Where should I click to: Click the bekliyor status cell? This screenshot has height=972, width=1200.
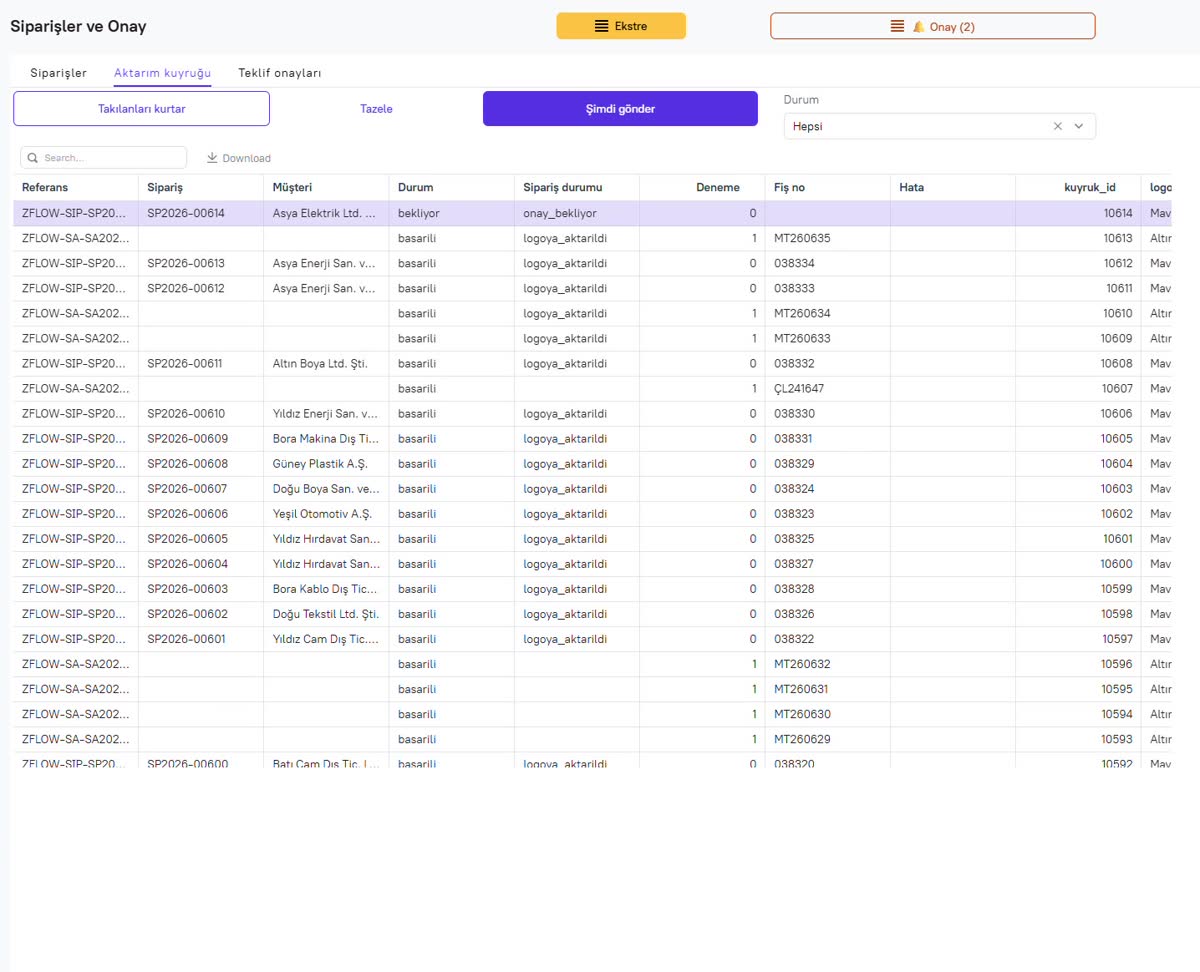tap(452, 213)
